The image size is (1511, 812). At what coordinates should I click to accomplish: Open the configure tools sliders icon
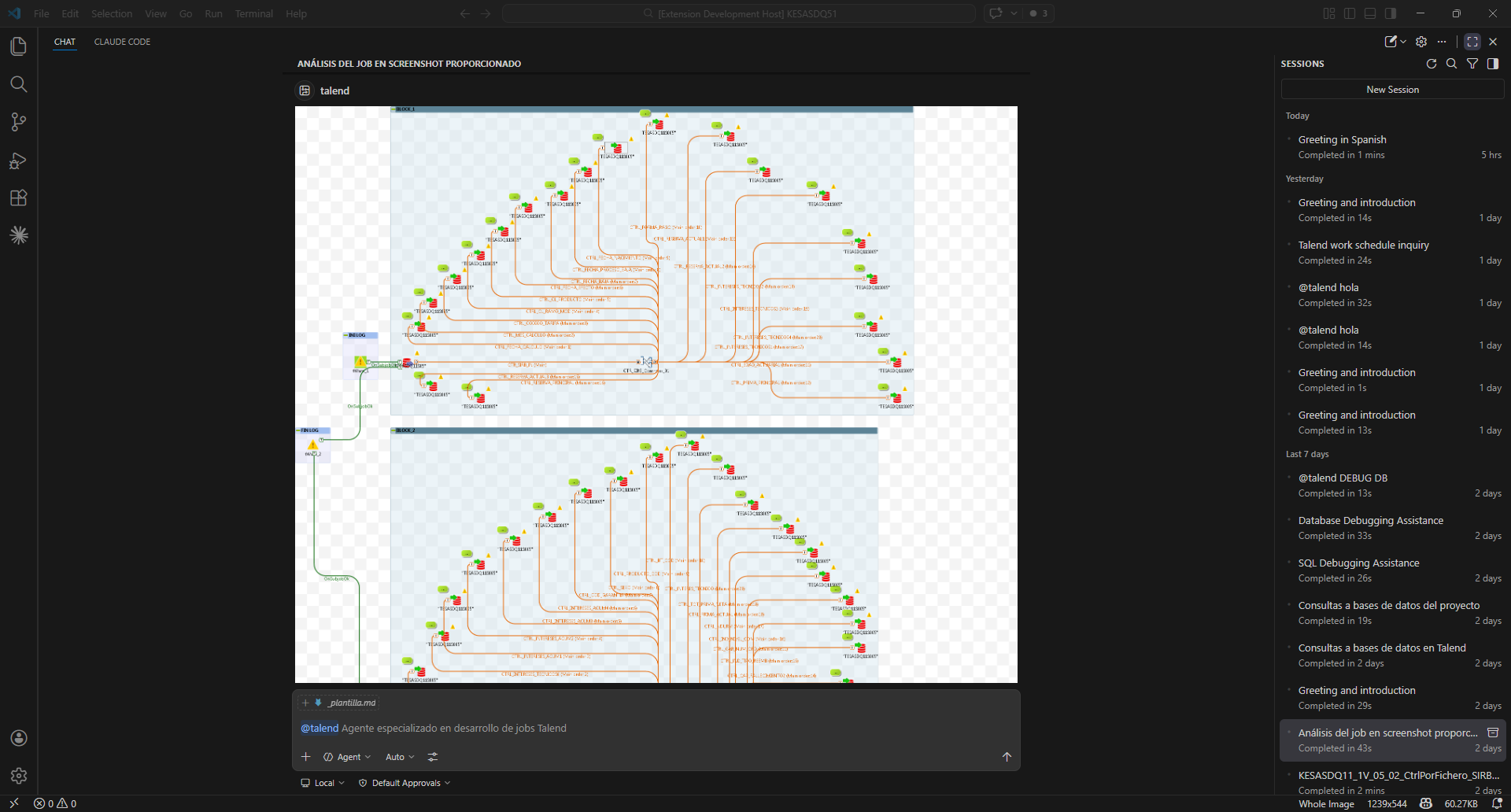click(433, 757)
